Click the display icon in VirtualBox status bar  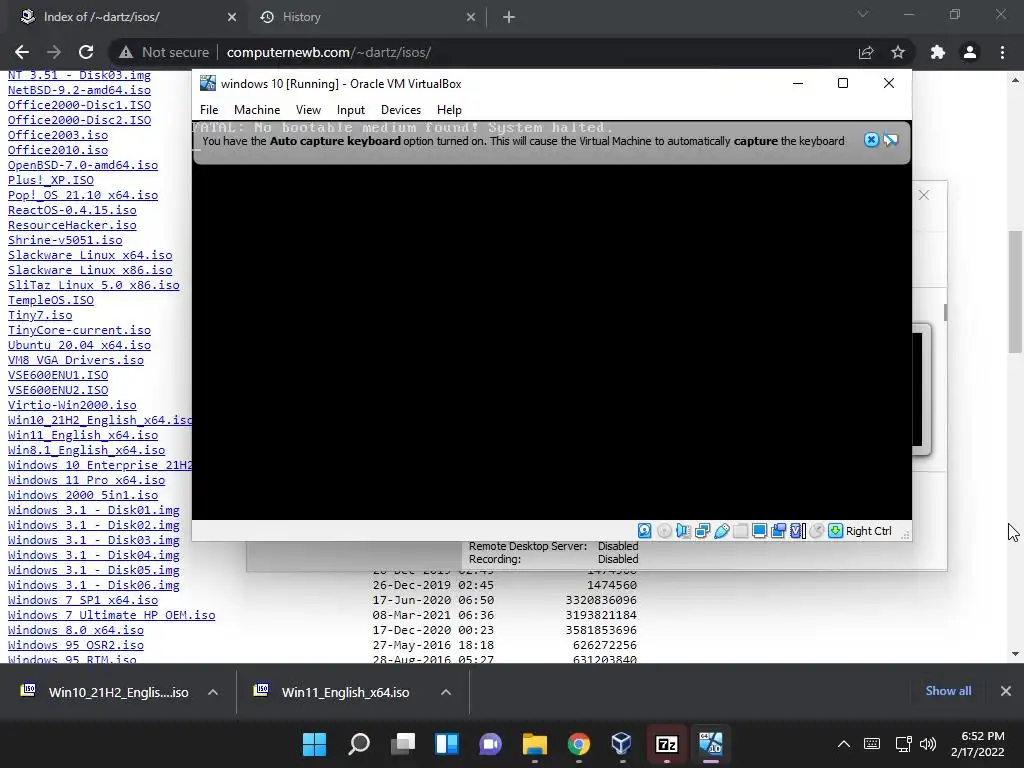759,531
